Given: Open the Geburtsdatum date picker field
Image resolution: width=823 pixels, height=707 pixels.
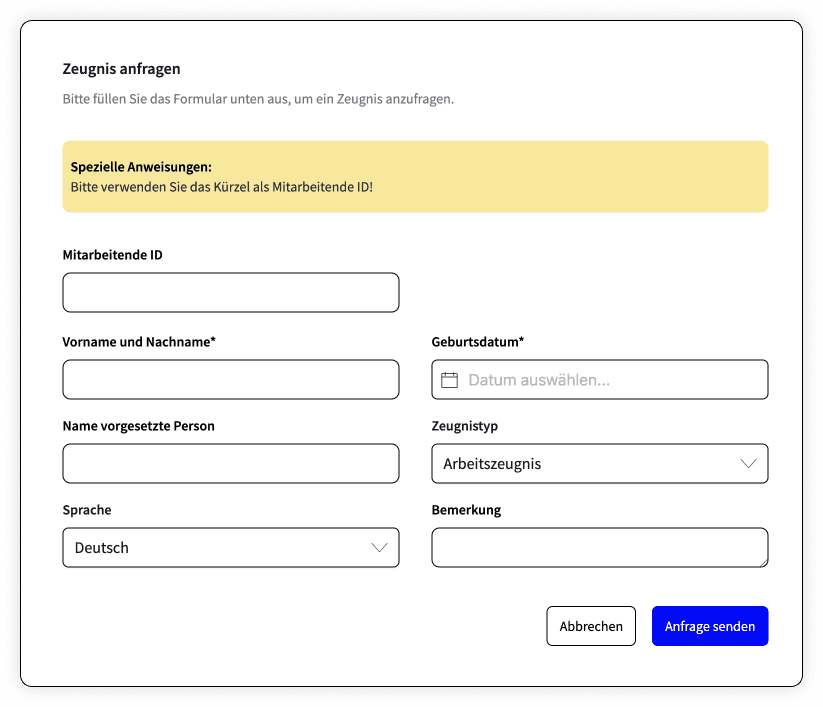Looking at the screenshot, I should click(x=600, y=379).
